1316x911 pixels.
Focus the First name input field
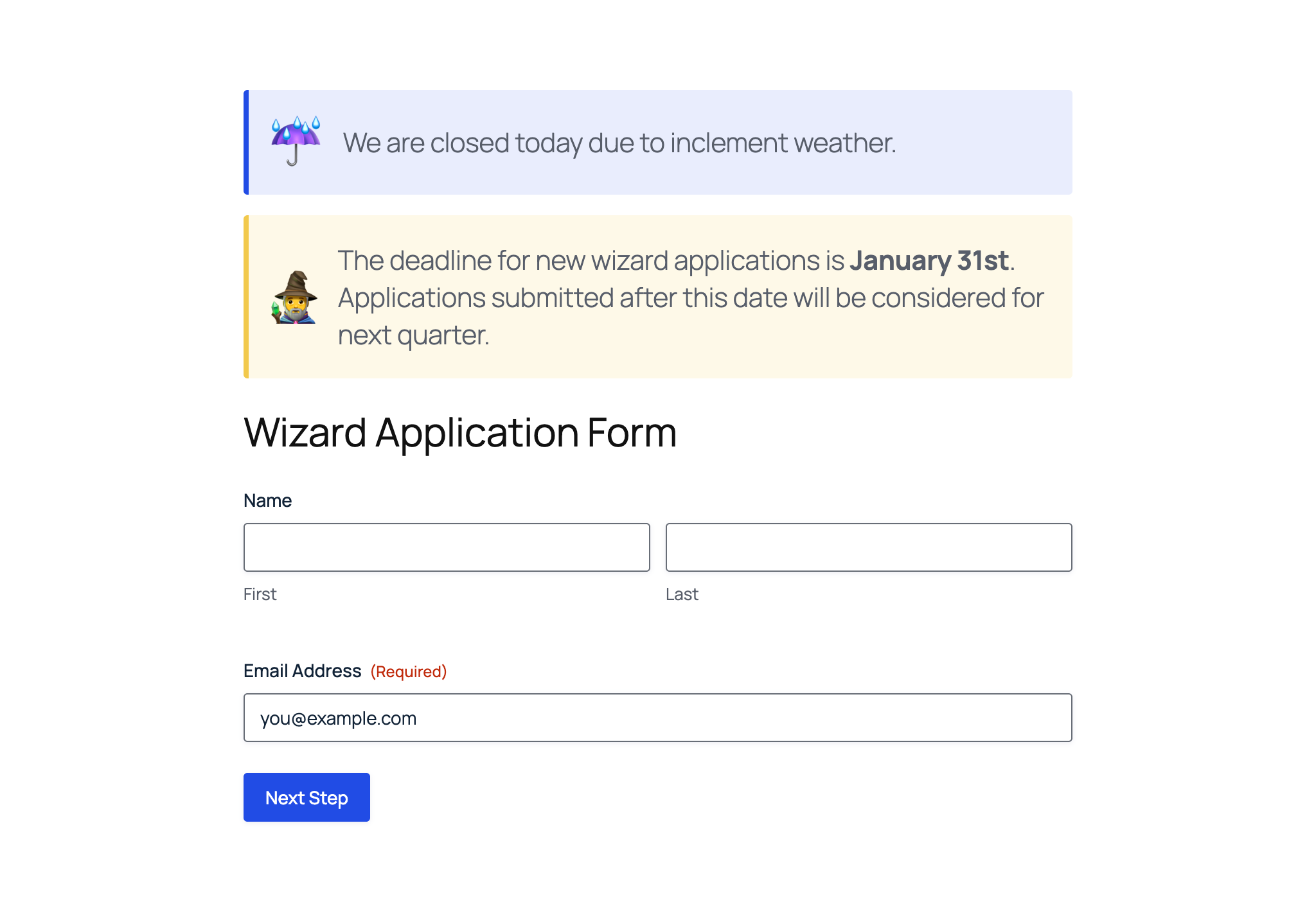point(447,547)
